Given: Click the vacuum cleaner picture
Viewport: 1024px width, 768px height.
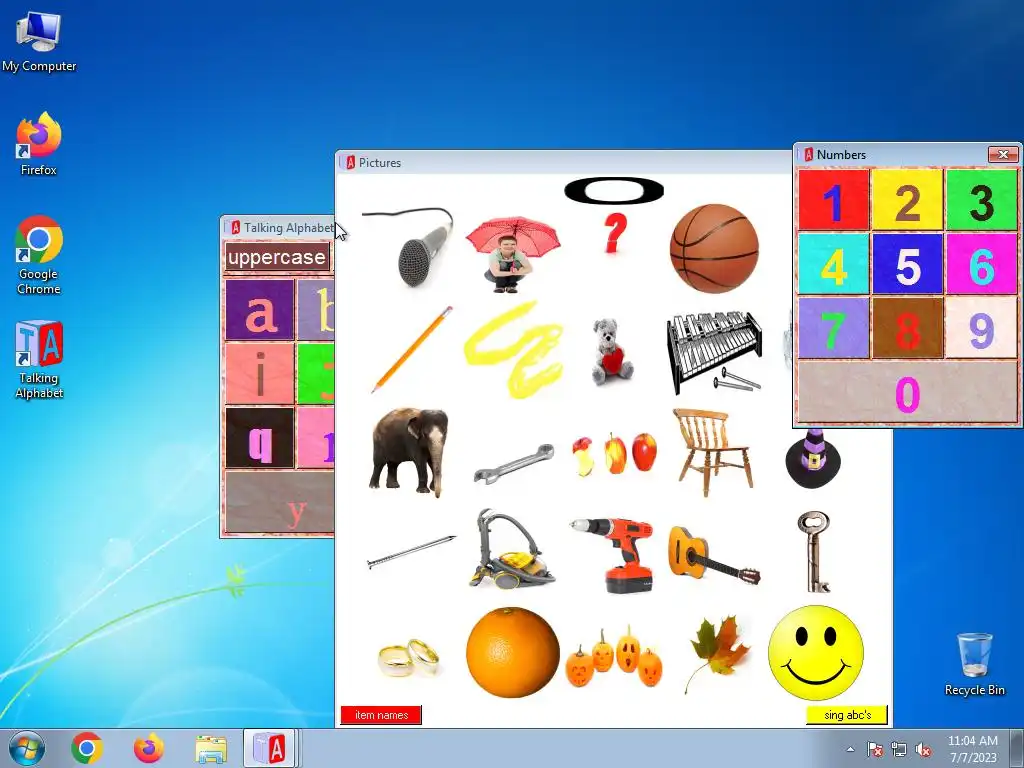Looking at the screenshot, I should [x=511, y=549].
